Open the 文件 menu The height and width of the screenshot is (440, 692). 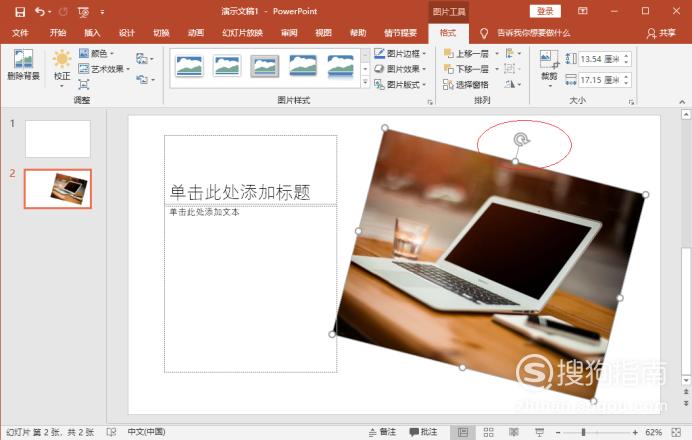[x=20, y=33]
